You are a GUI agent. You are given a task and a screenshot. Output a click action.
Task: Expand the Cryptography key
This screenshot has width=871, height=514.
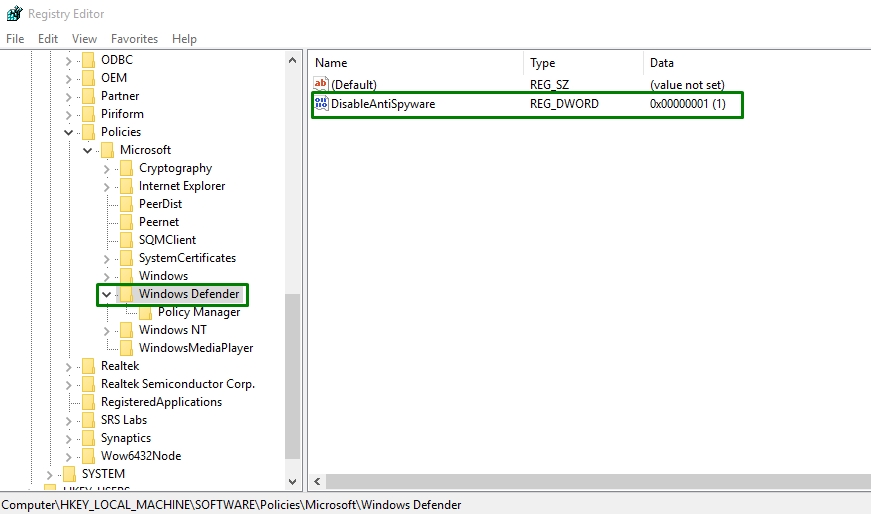click(x=106, y=169)
